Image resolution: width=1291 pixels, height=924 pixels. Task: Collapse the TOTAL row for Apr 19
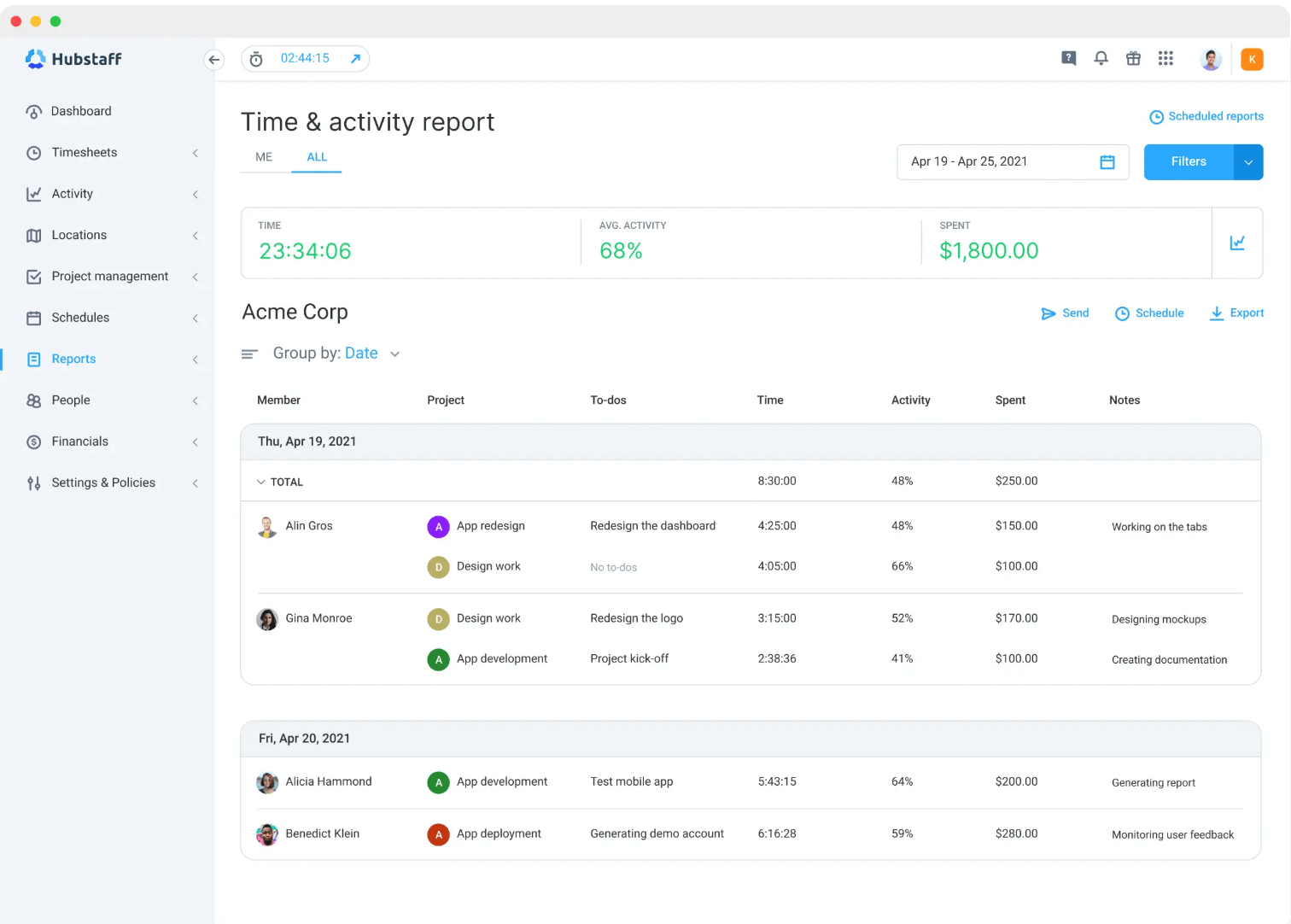click(x=261, y=481)
